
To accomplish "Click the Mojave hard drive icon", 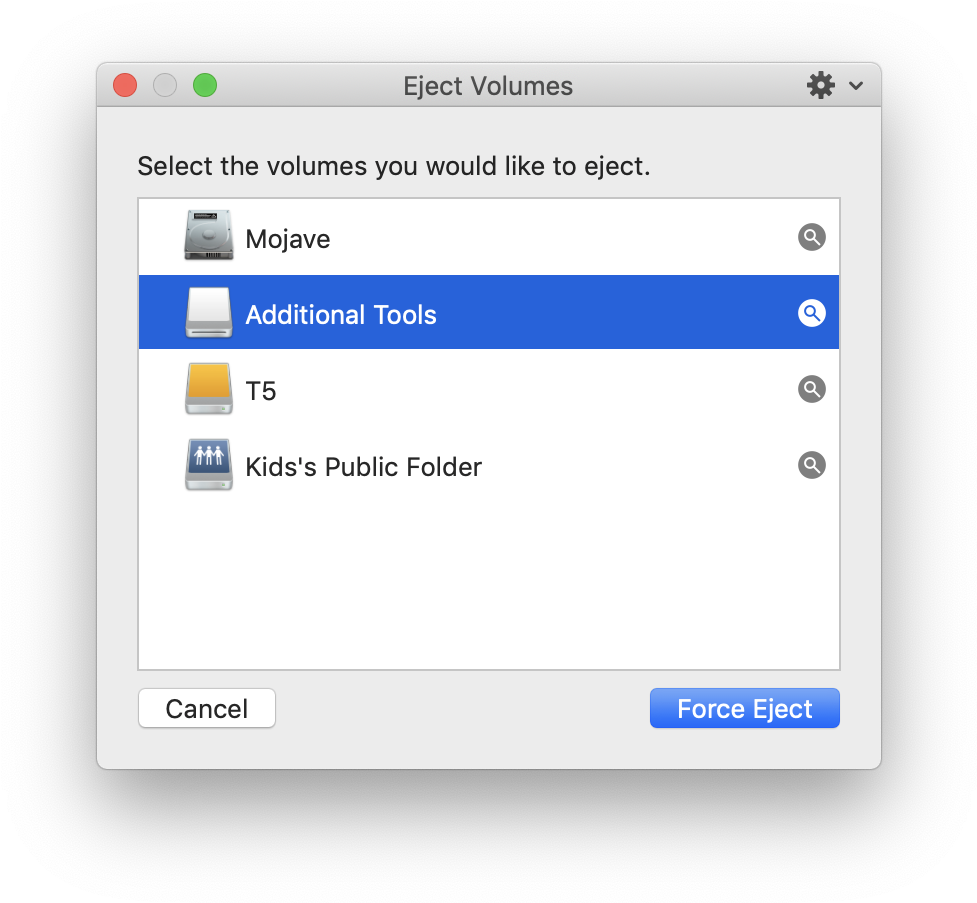I will tap(209, 236).
